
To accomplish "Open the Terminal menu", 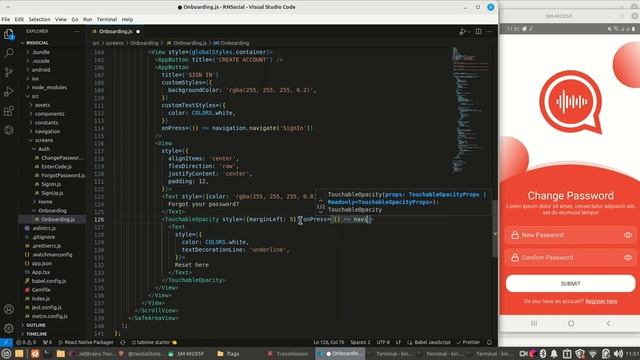I will [107, 19].
